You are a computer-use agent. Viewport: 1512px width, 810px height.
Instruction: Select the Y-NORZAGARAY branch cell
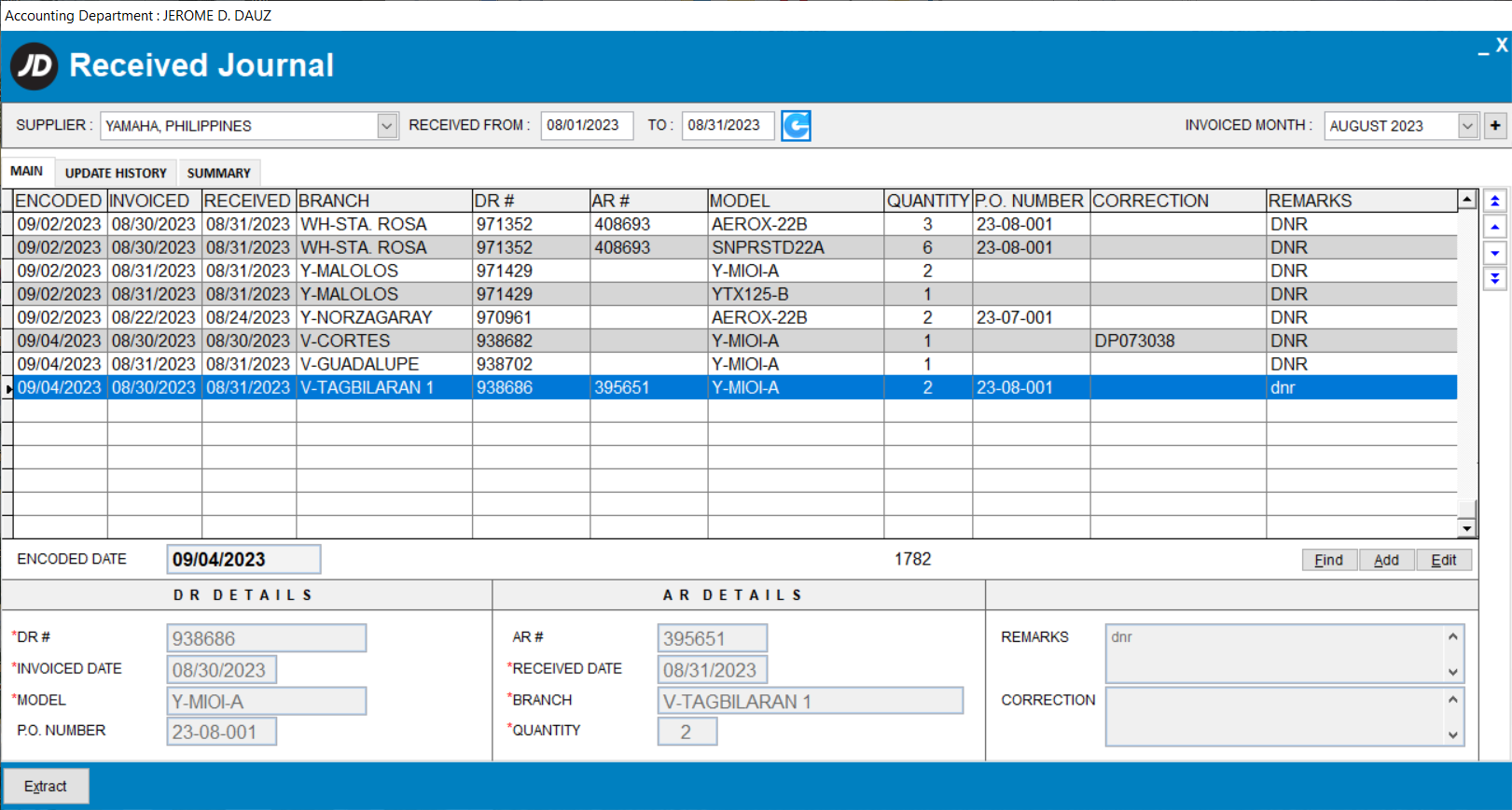[x=384, y=317]
